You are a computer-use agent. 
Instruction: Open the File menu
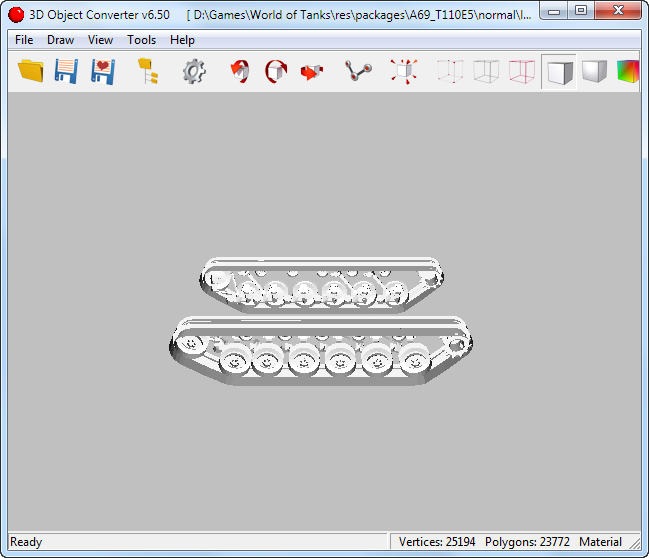24,40
